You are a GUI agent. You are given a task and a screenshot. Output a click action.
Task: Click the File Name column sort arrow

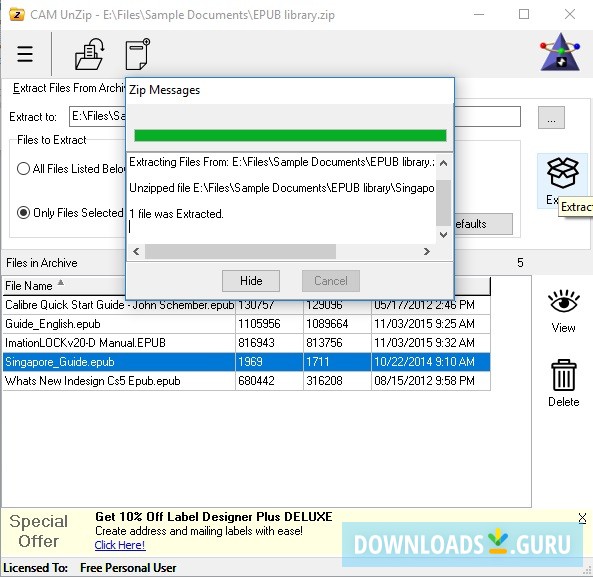tap(61, 283)
